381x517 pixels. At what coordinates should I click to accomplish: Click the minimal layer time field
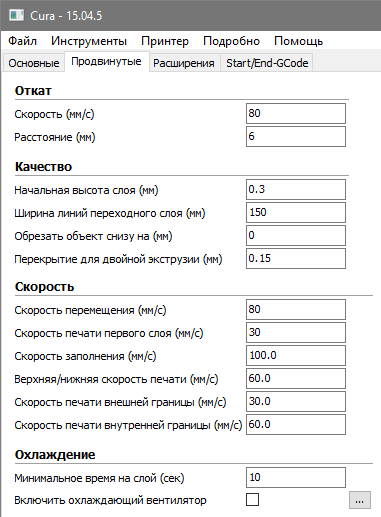pyautogui.click(x=296, y=477)
